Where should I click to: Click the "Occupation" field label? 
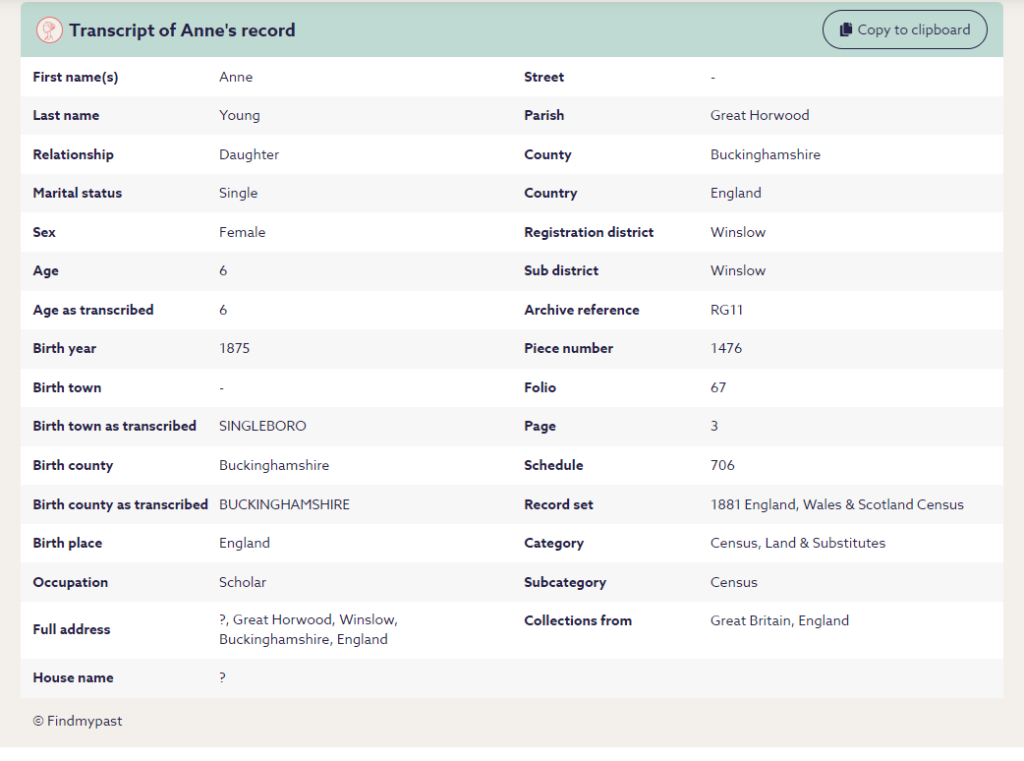(71, 582)
